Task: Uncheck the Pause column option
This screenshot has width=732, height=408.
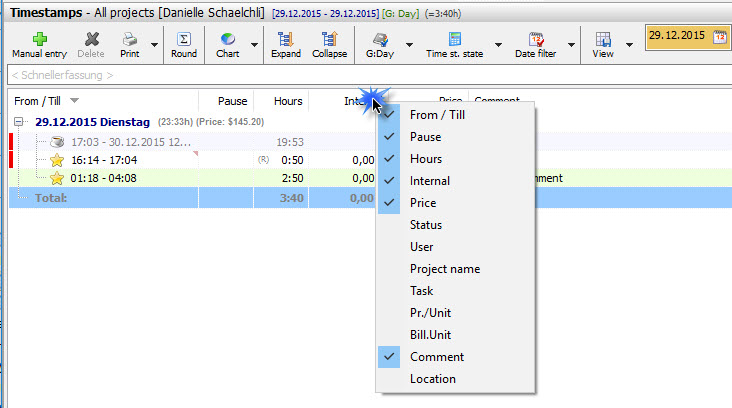Action: pyautogui.click(x=425, y=137)
